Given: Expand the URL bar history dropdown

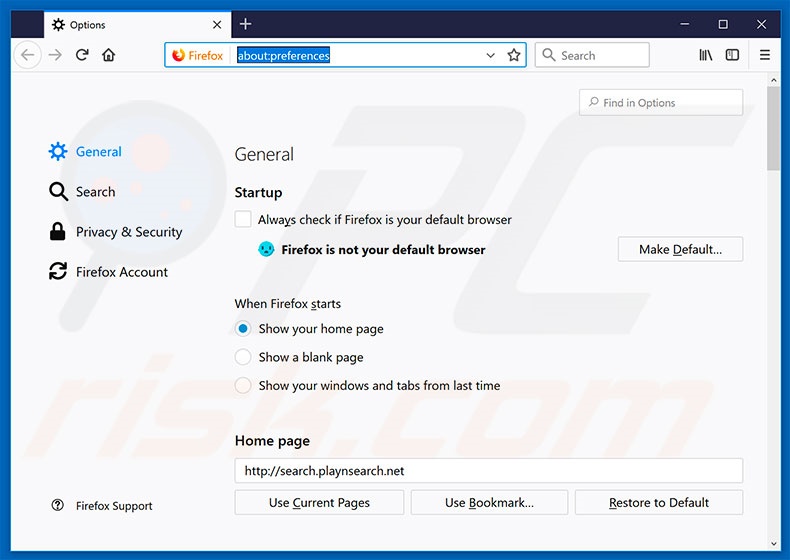Looking at the screenshot, I should click(490, 55).
